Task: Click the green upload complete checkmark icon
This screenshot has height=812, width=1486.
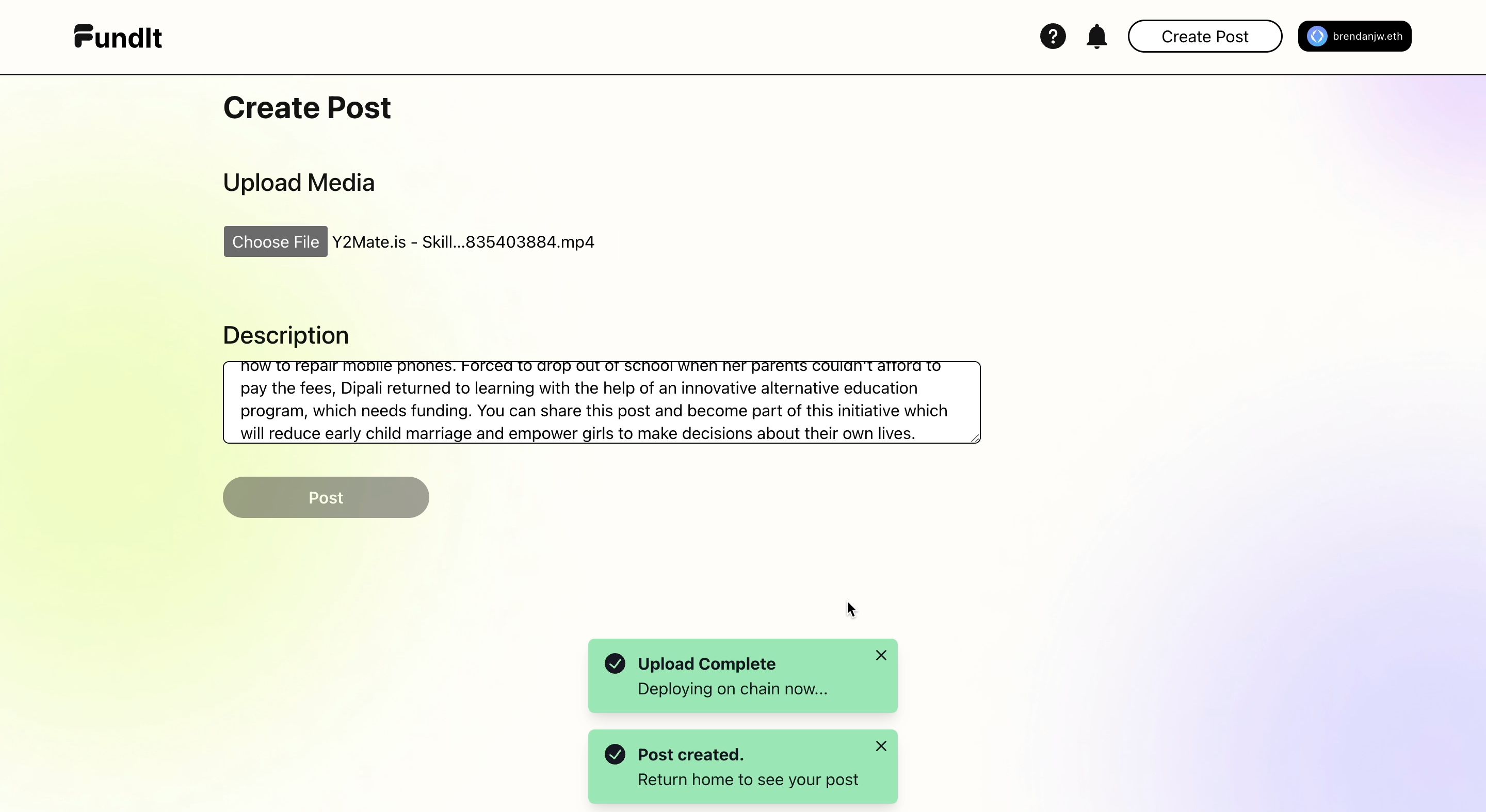Action: click(x=615, y=663)
